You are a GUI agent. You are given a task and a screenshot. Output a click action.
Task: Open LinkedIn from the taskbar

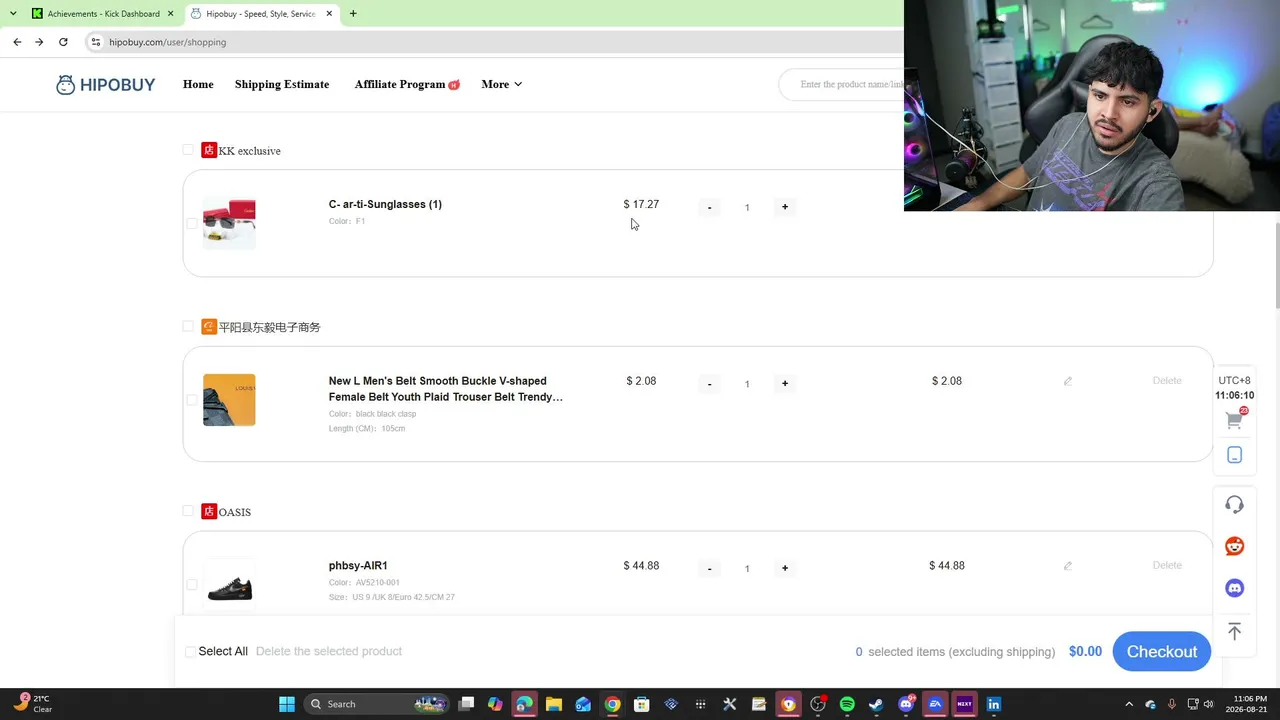994,704
